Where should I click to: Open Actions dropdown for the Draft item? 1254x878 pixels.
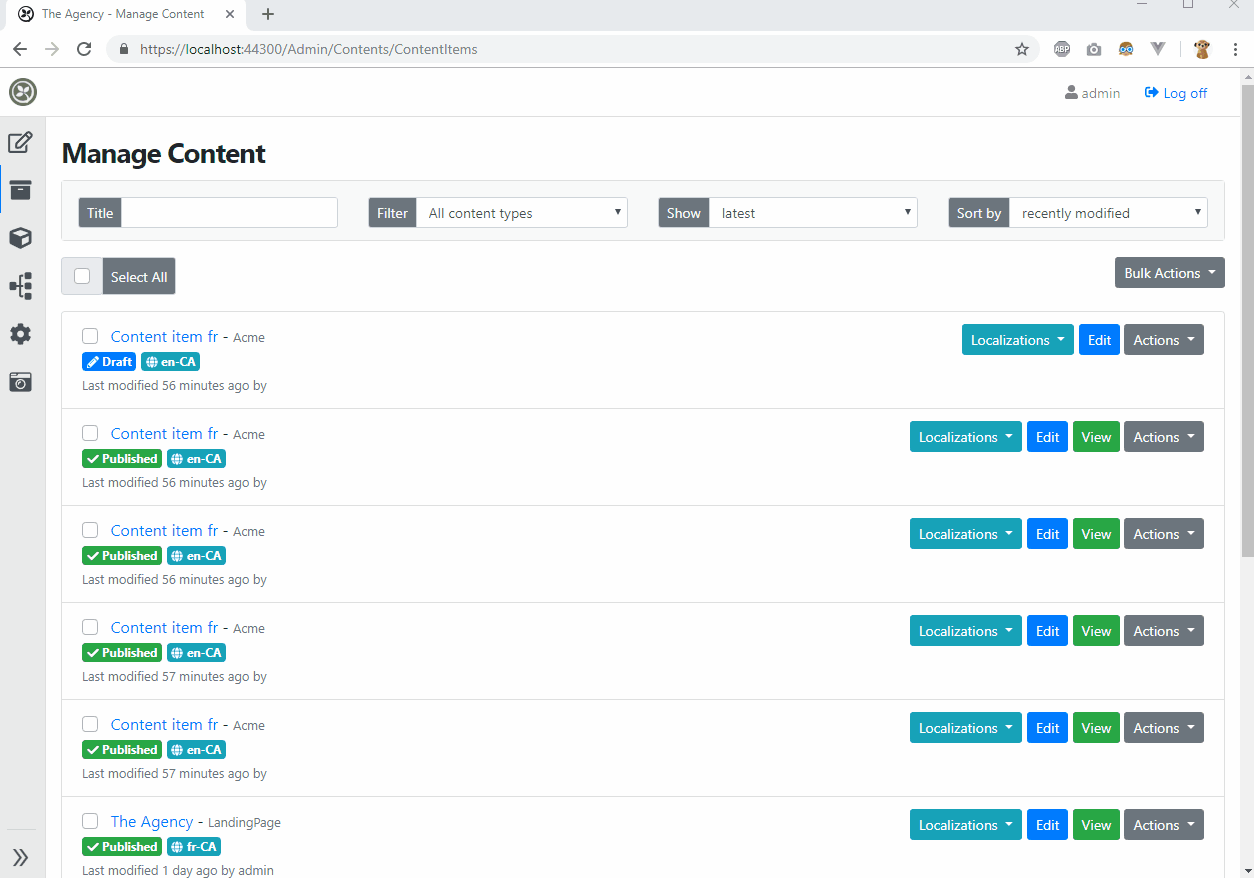1164,340
